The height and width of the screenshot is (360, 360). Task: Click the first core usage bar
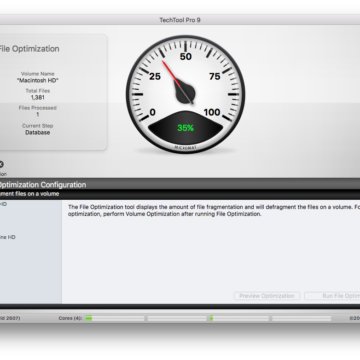coord(115,318)
